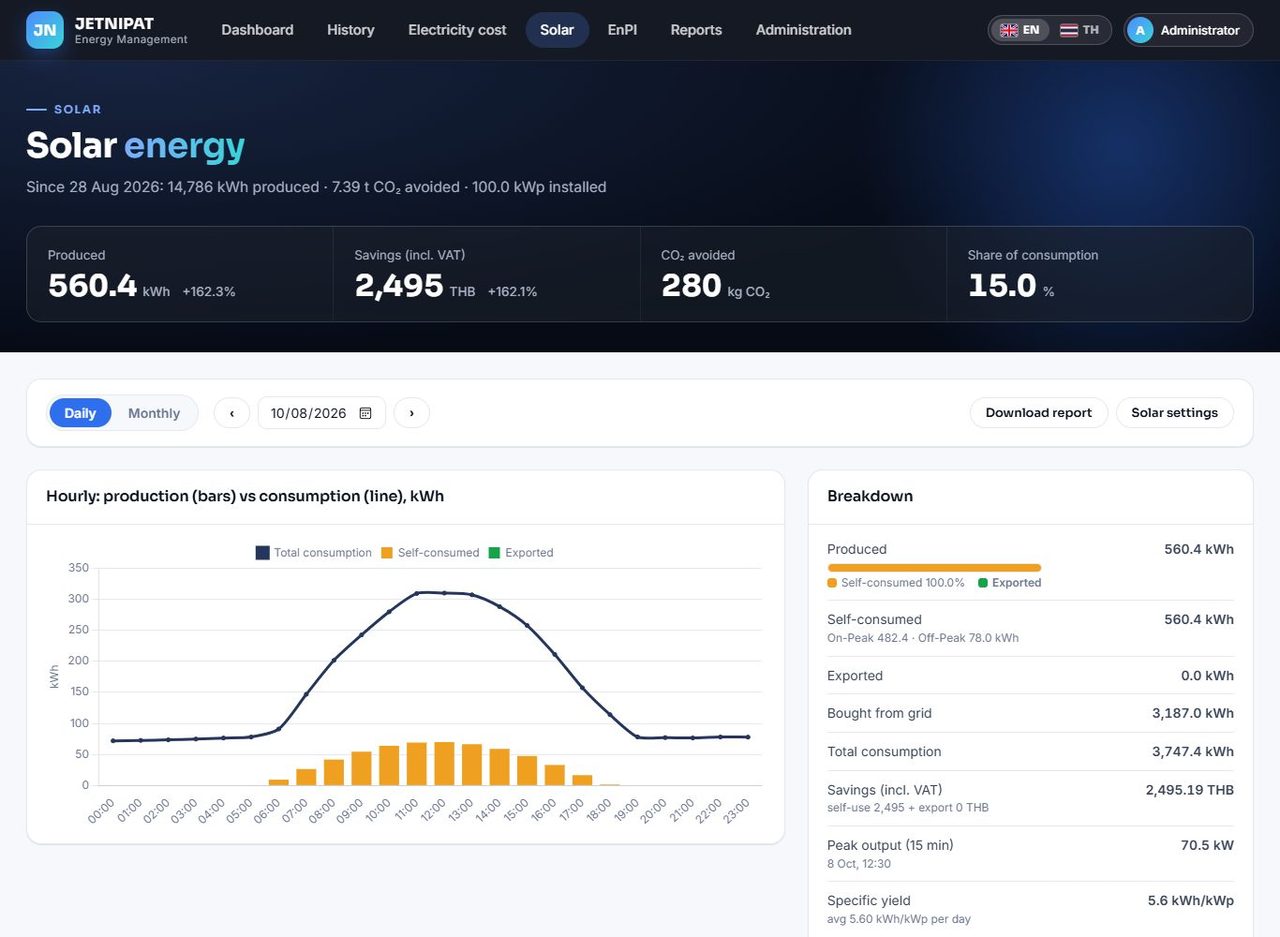Click the JETNIPAT Energy Management brand link
1280x937 pixels.
(107, 30)
